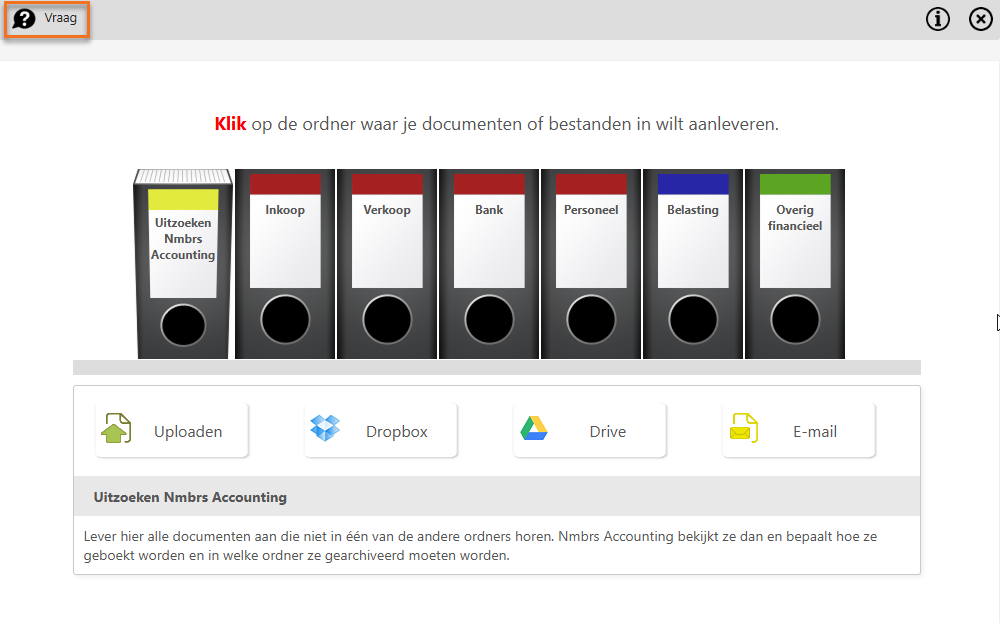Click the Uploaden button
This screenshot has width=1000, height=623.
(x=172, y=430)
